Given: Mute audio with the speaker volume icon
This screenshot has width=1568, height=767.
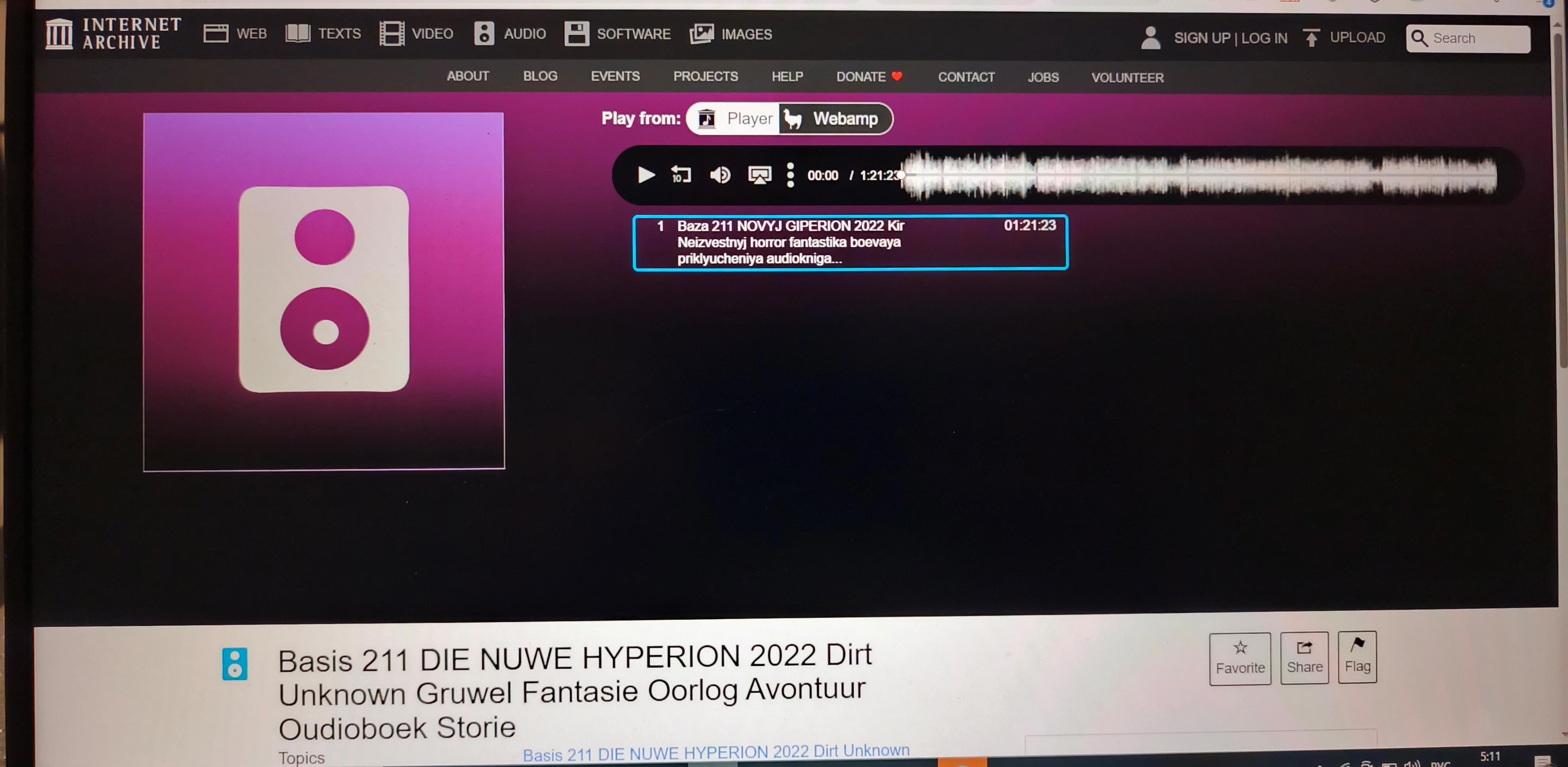Looking at the screenshot, I should click(720, 176).
